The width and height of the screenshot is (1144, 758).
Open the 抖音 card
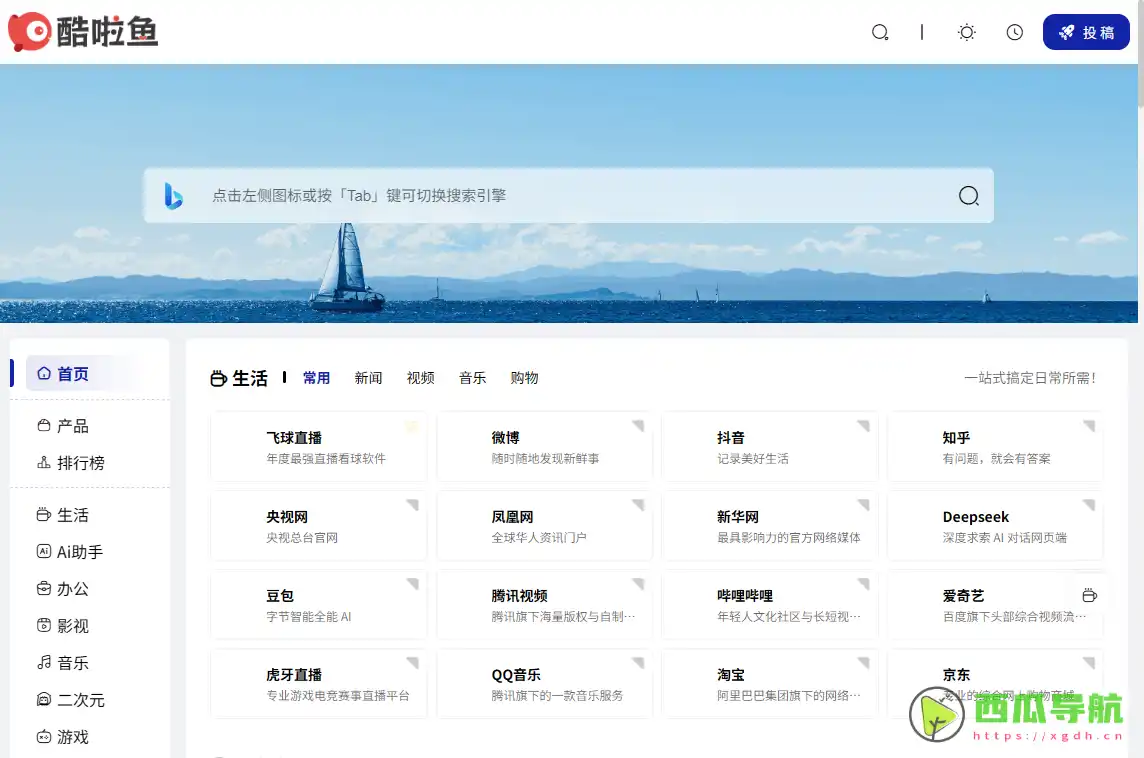(770, 447)
